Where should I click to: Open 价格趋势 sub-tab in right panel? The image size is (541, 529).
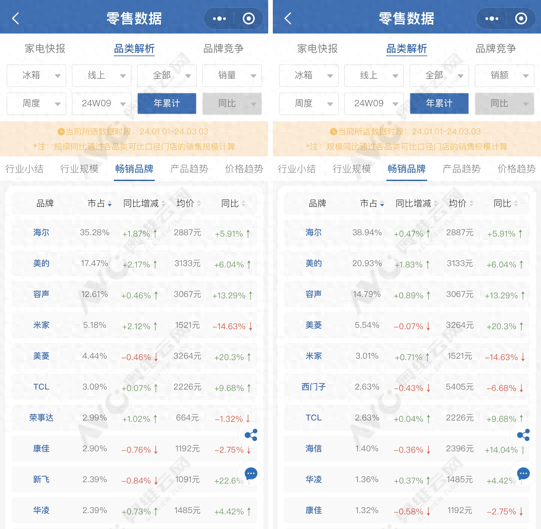(517, 169)
